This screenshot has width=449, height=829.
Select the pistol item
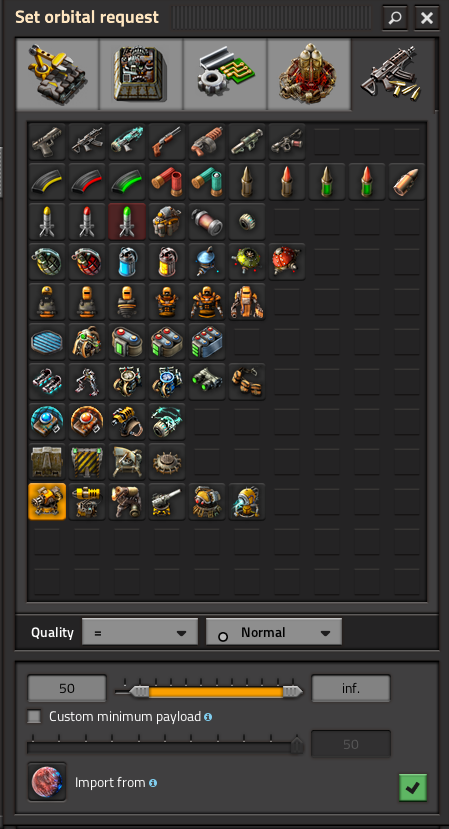[47, 142]
